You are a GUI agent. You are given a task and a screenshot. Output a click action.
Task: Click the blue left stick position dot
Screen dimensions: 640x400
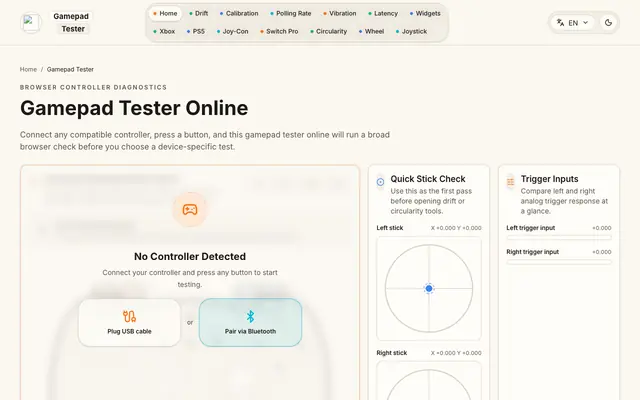point(429,289)
